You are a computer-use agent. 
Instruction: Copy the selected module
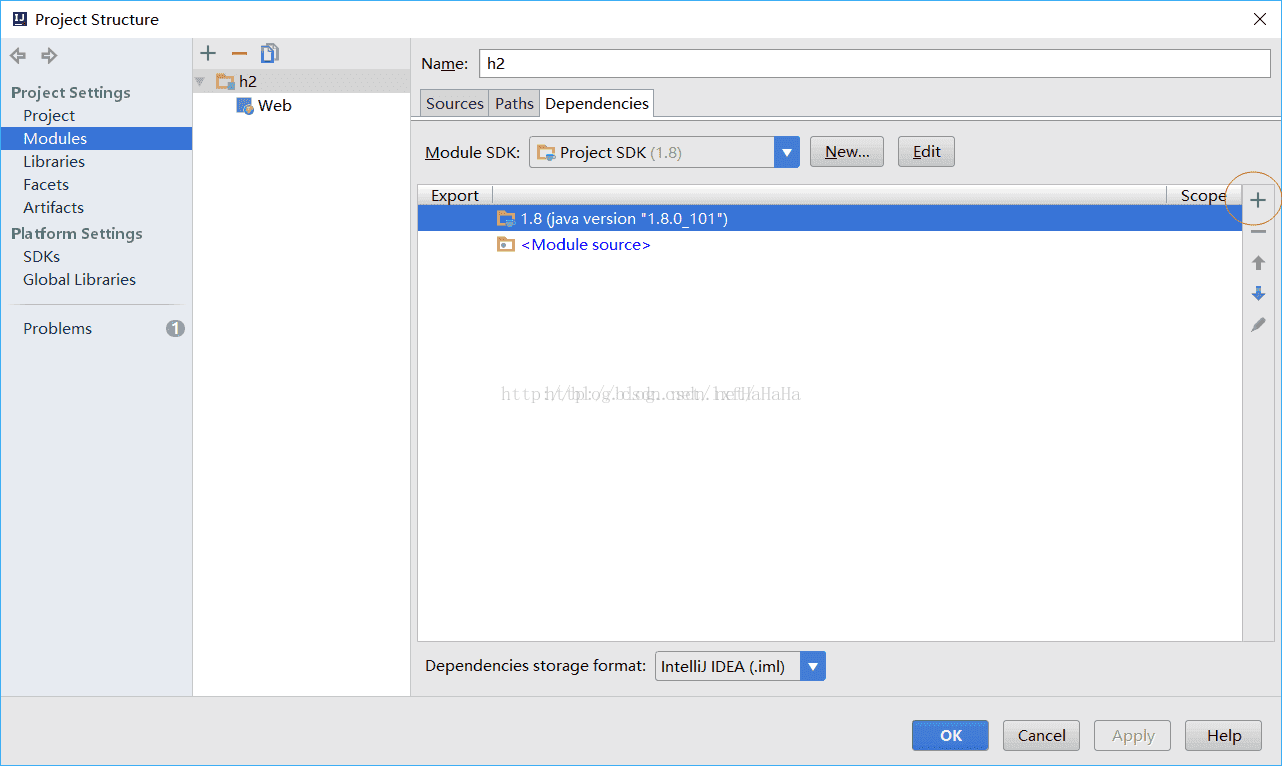(270, 53)
